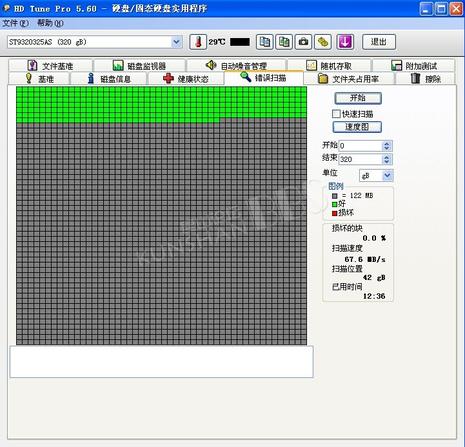Screen dimensions: 465x447
Task: Click the 开始 value spinner arrows
Action: pos(387,146)
